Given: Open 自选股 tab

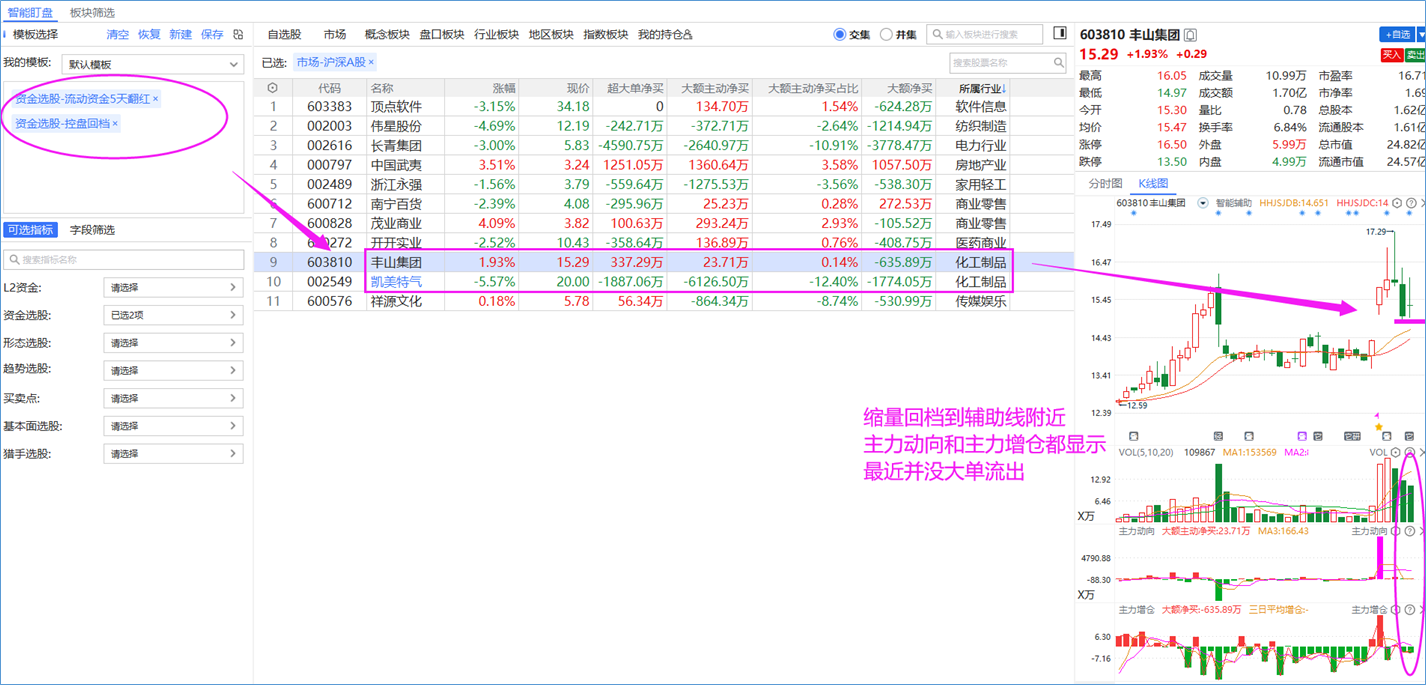Looking at the screenshot, I should [x=284, y=35].
